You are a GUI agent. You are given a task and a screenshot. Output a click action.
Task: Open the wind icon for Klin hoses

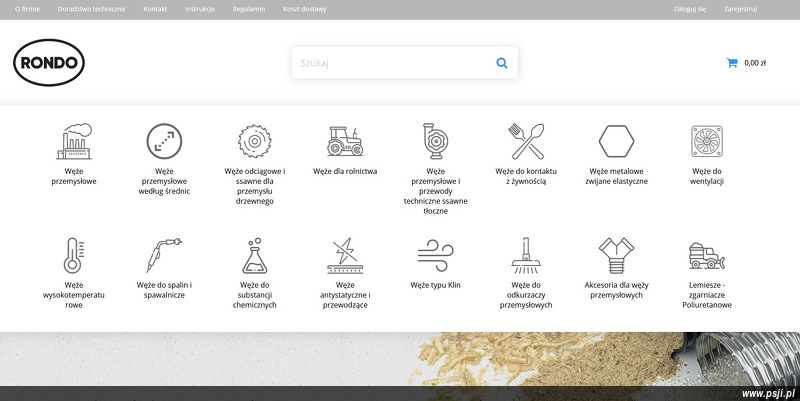(435, 255)
